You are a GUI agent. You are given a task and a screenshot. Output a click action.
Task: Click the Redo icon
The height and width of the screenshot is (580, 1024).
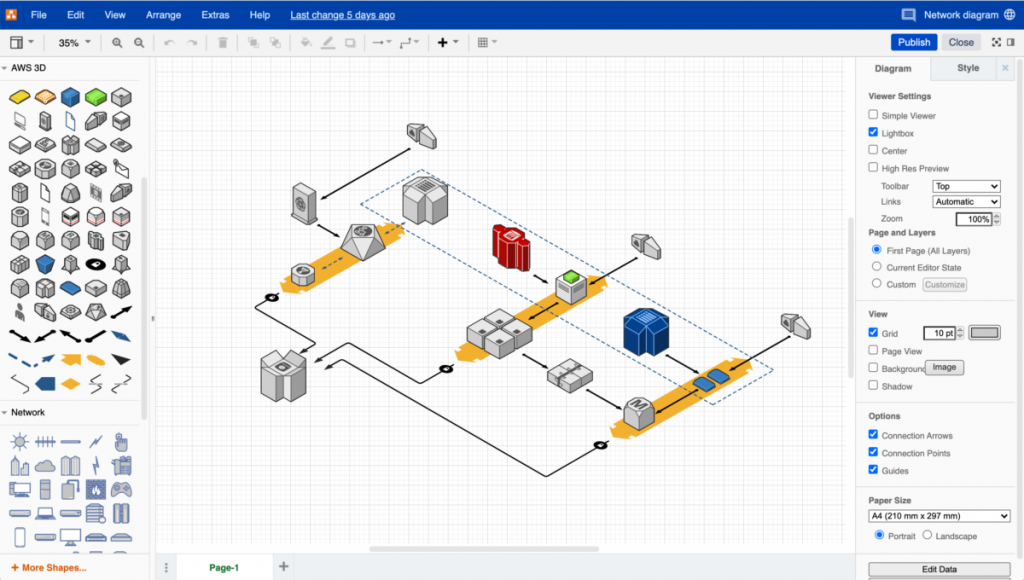coord(192,42)
